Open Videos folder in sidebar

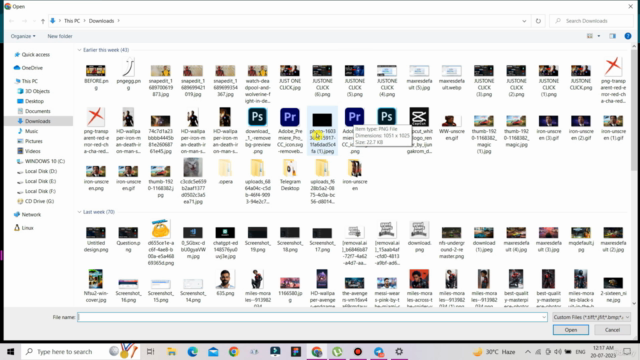point(29,151)
